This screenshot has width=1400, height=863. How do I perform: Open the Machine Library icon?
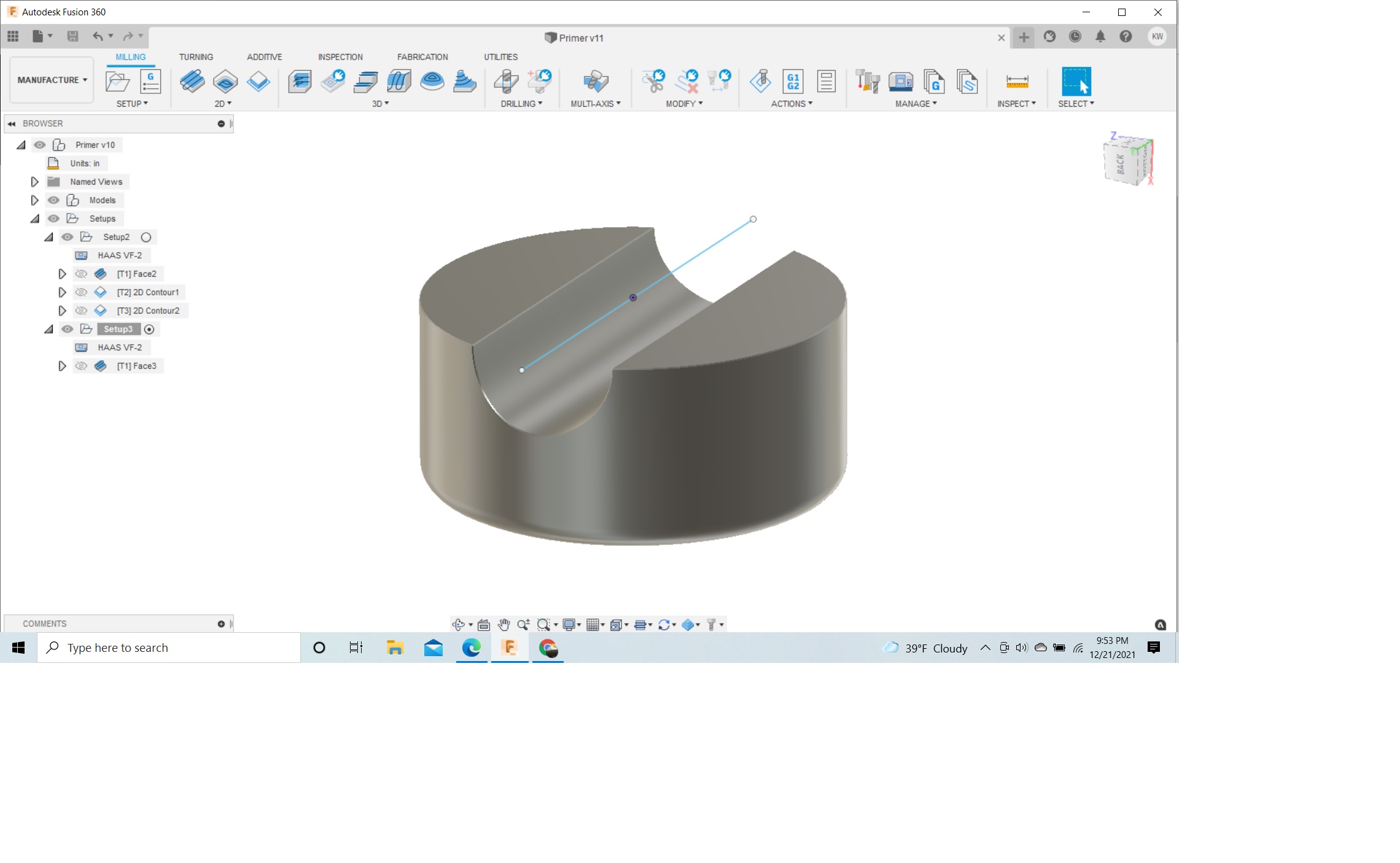(901, 82)
